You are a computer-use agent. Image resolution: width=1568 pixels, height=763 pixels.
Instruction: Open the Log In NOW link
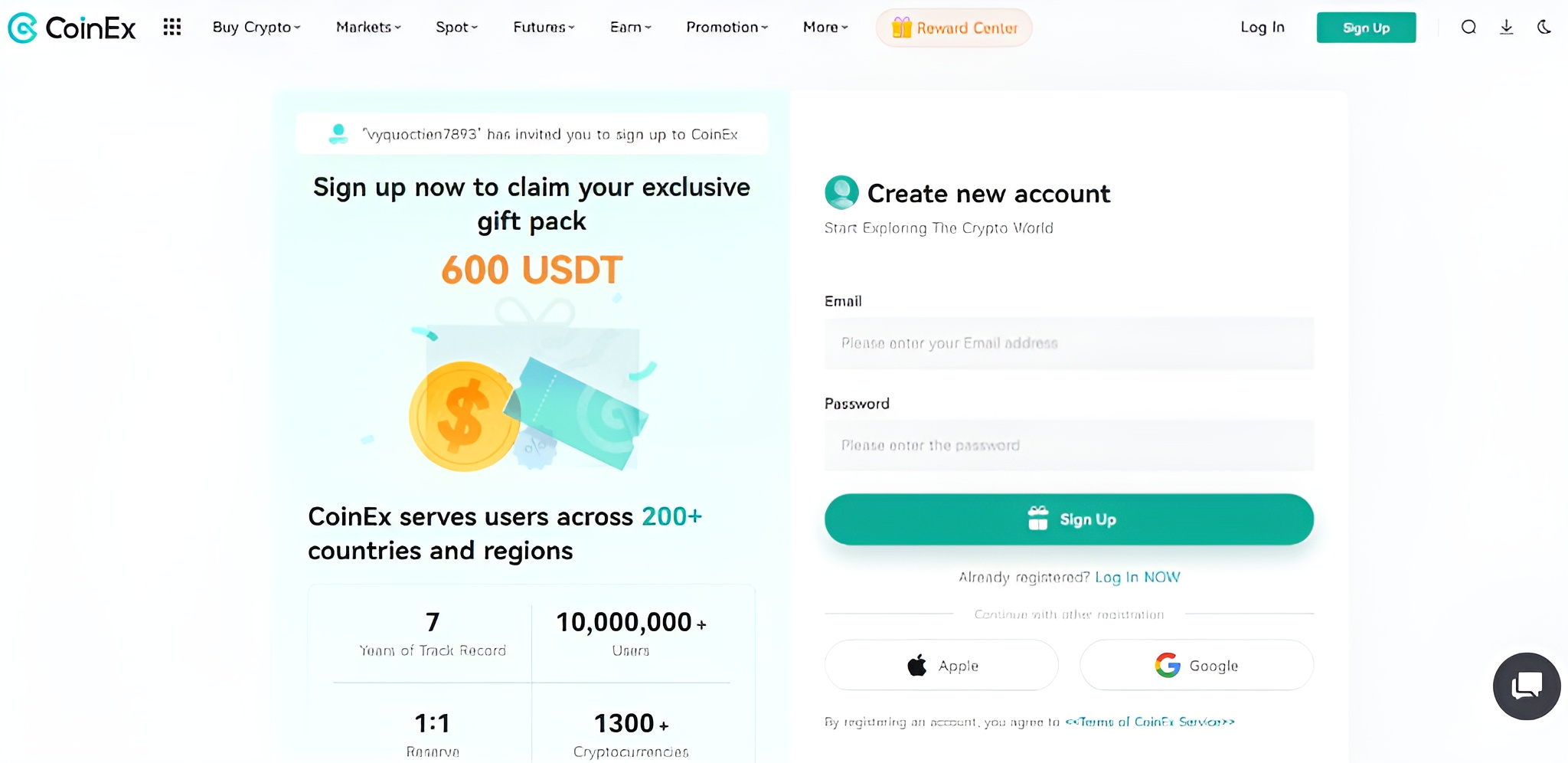(x=1138, y=577)
